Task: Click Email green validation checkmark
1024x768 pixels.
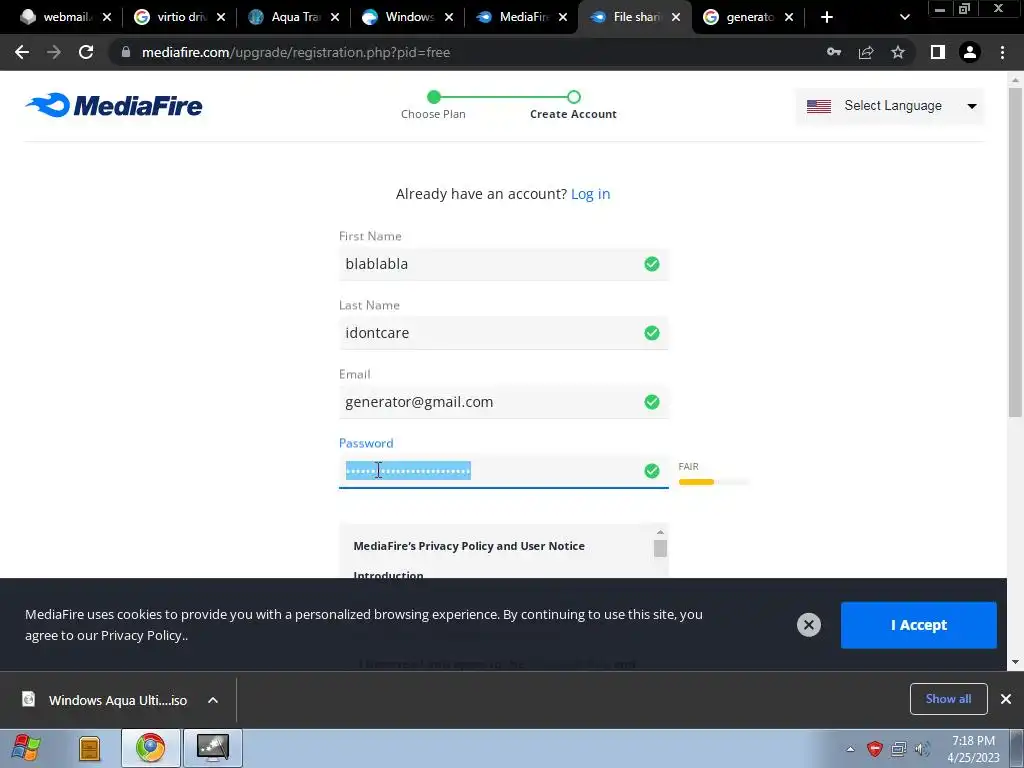Action: coord(652,402)
